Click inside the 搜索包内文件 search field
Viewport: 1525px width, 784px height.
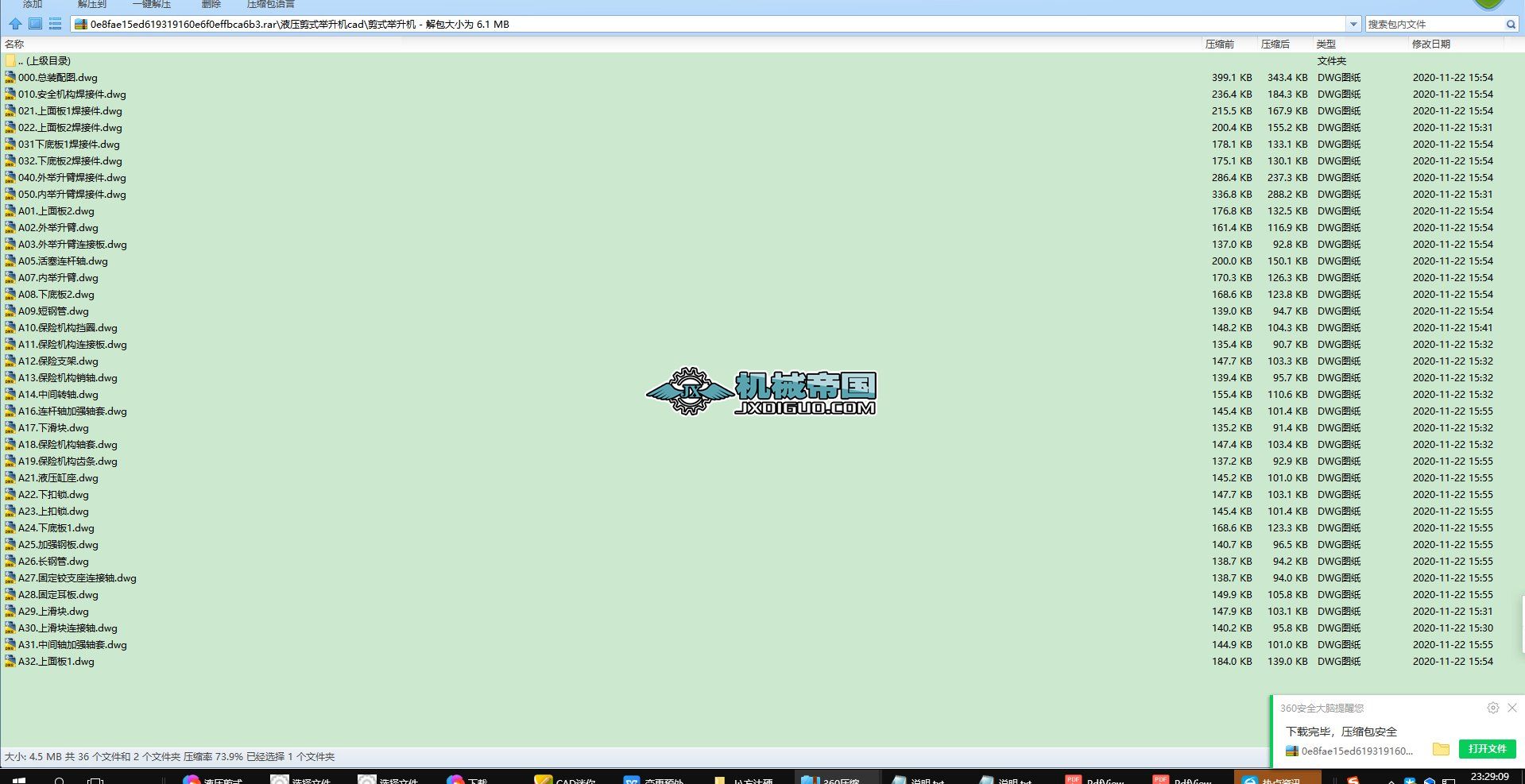[1430, 24]
